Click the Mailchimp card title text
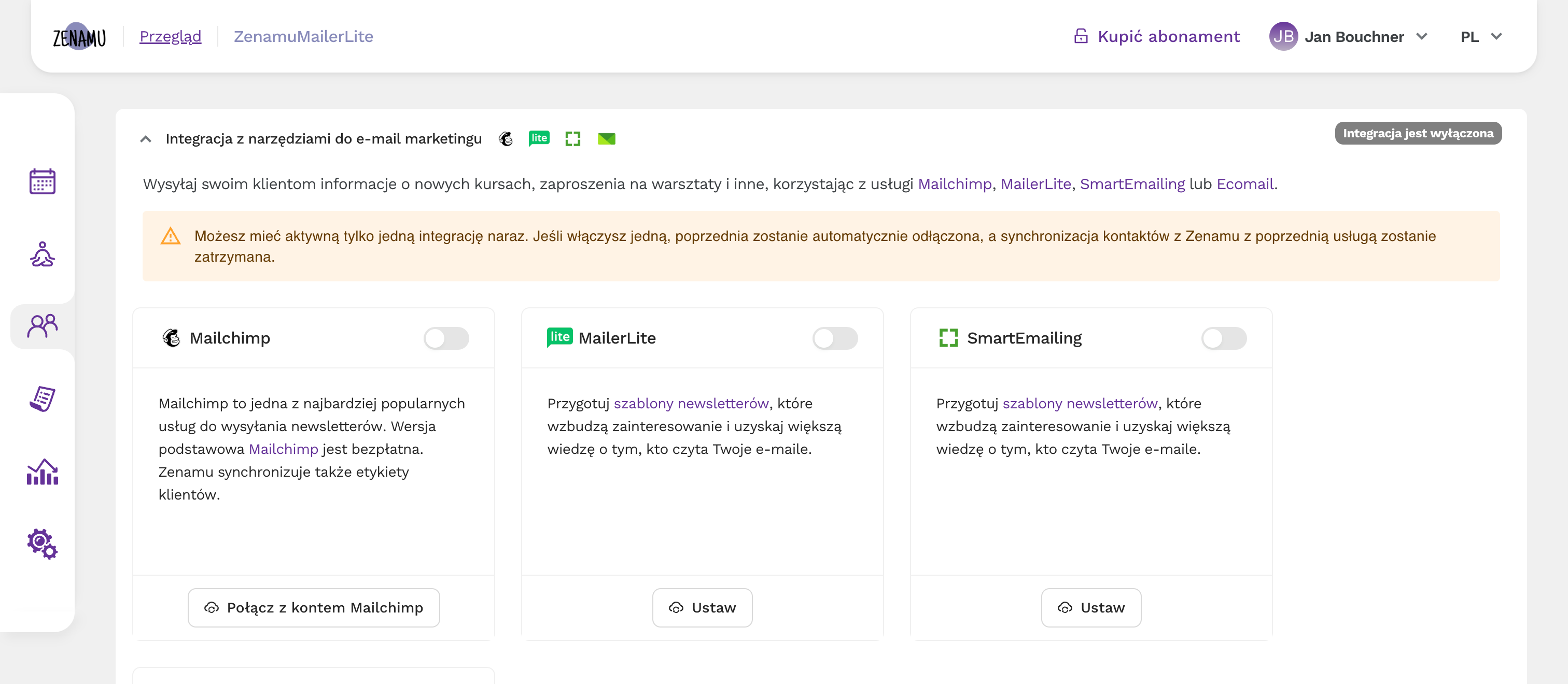Screen dimensions: 1568x684 pyautogui.click(x=230, y=338)
